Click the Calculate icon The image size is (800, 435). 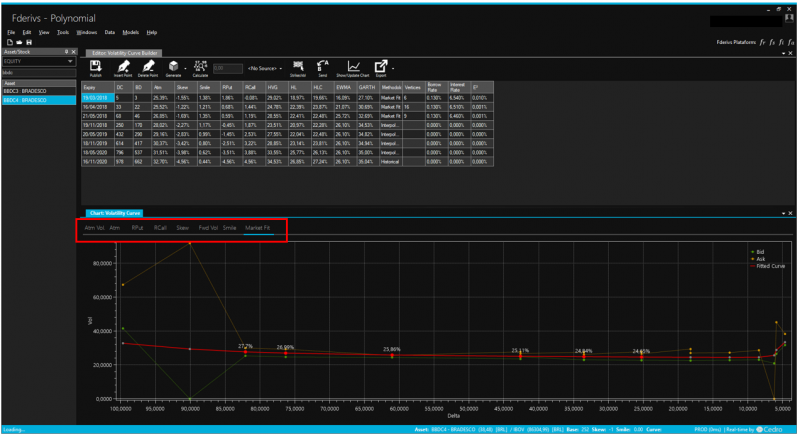pyautogui.click(x=200, y=66)
